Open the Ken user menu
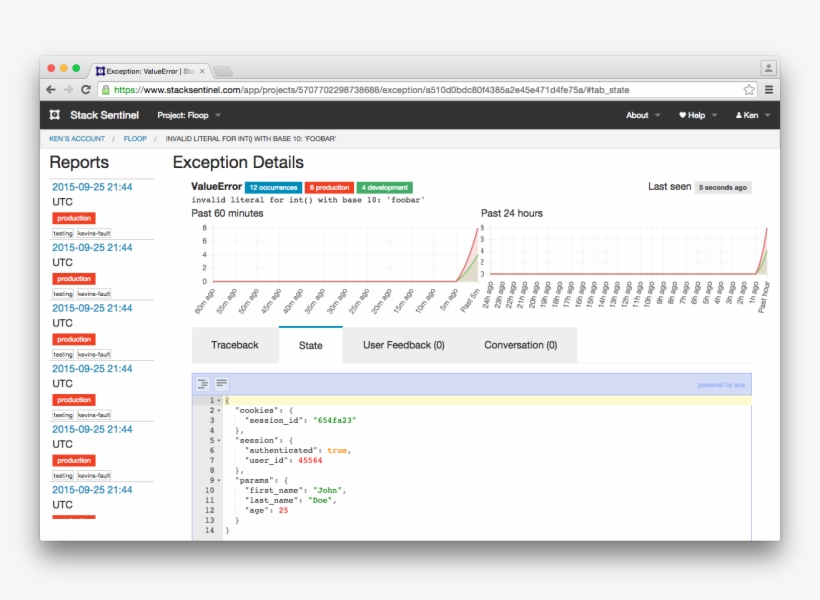 pyautogui.click(x=753, y=115)
